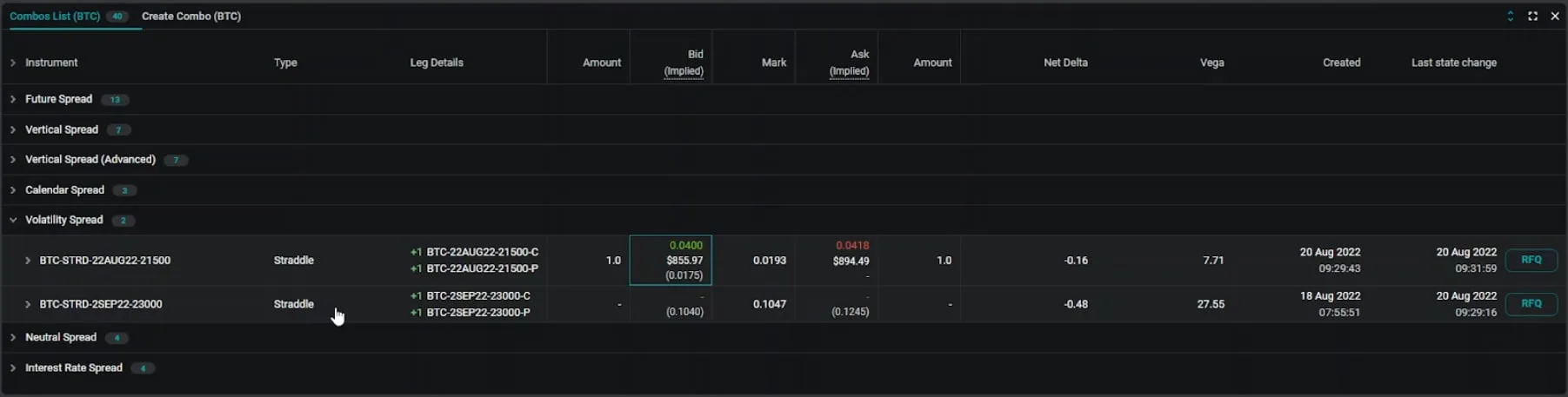Expand the Vertical Spread (Advanced) group
The height and width of the screenshot is (397, 1568).
pyautogui.click(x=13, y=160)
